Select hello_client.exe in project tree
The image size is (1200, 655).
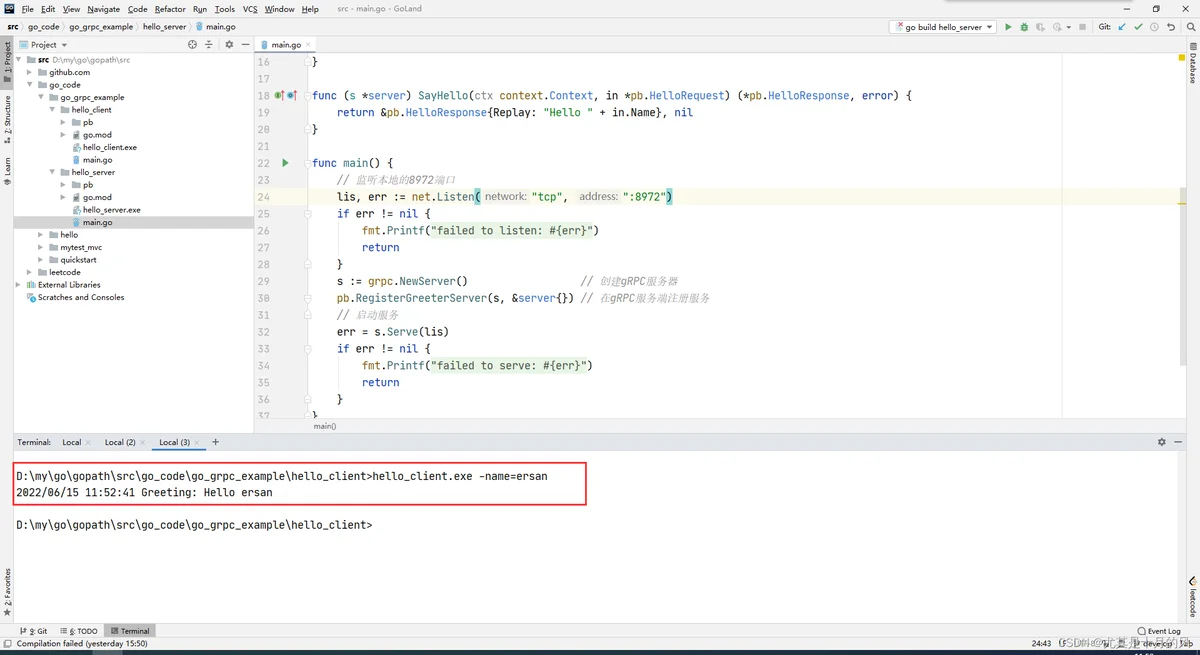click(109, 147)
